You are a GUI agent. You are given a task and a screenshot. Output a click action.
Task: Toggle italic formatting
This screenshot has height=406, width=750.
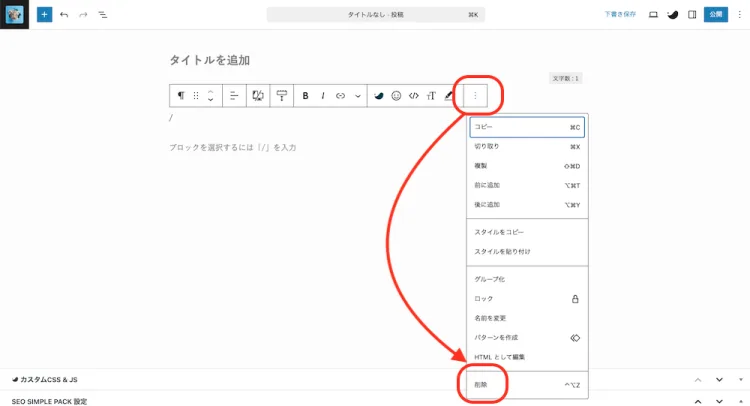tap(323, 96)
